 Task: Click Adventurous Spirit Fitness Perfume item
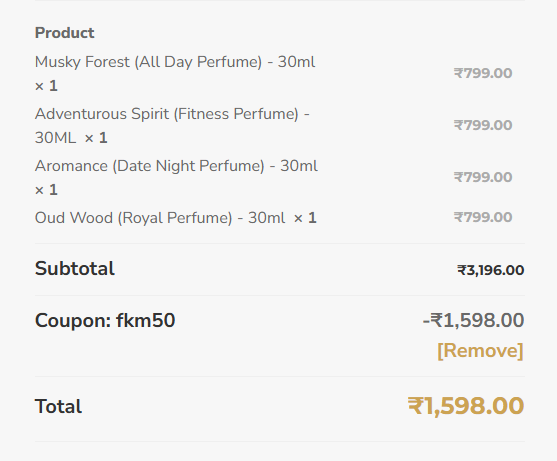click(172, 126)
